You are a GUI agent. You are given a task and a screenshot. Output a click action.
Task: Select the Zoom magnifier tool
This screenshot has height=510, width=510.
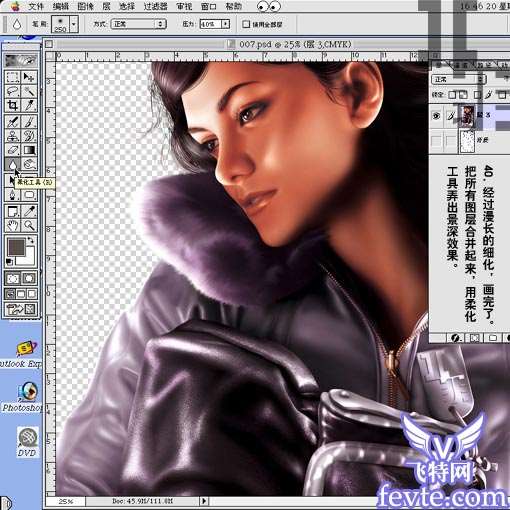(x=29, y=226)
